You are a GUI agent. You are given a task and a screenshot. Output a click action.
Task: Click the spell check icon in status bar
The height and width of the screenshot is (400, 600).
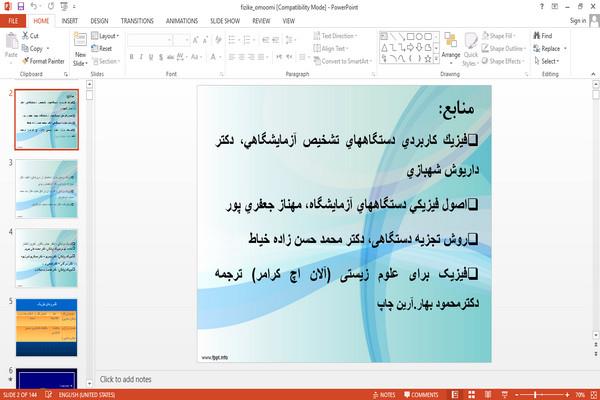[49, 395]
